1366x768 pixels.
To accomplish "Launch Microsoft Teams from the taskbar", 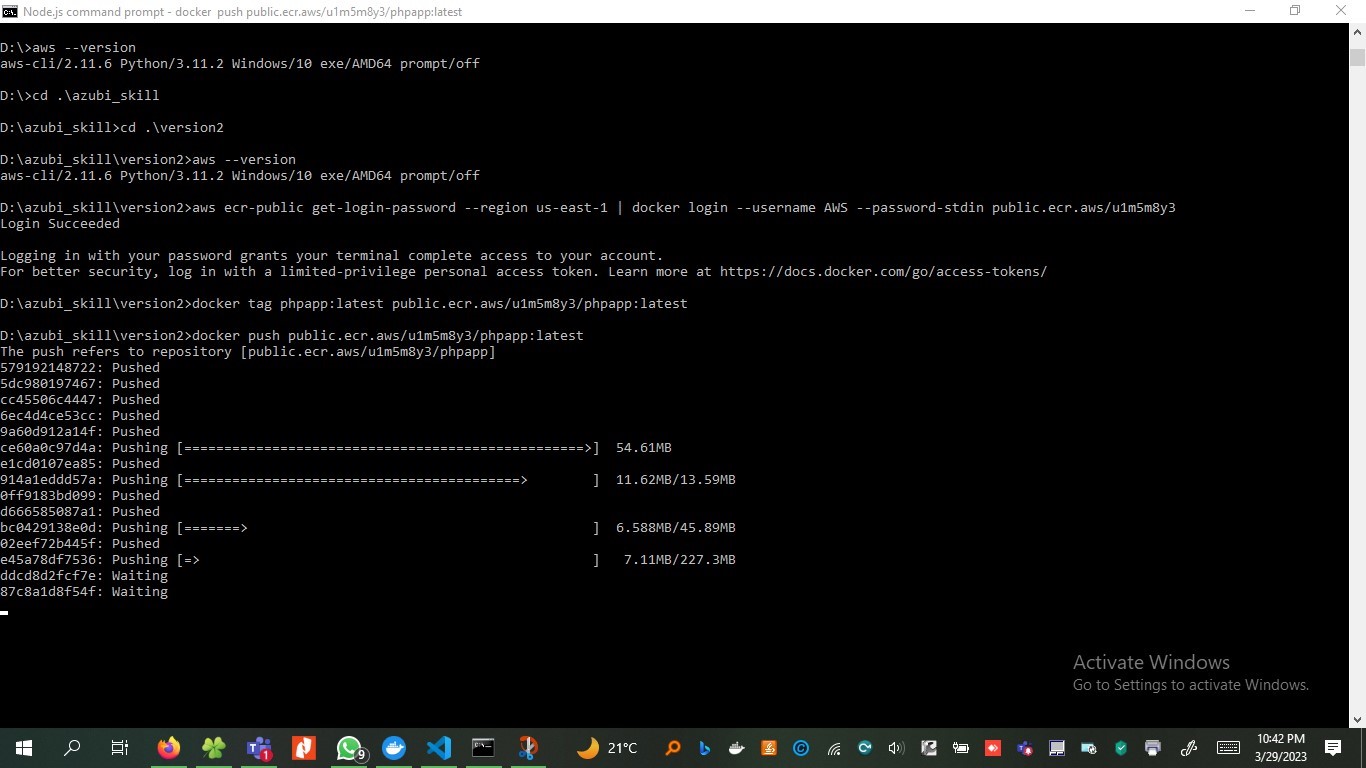I will (259, 747).
